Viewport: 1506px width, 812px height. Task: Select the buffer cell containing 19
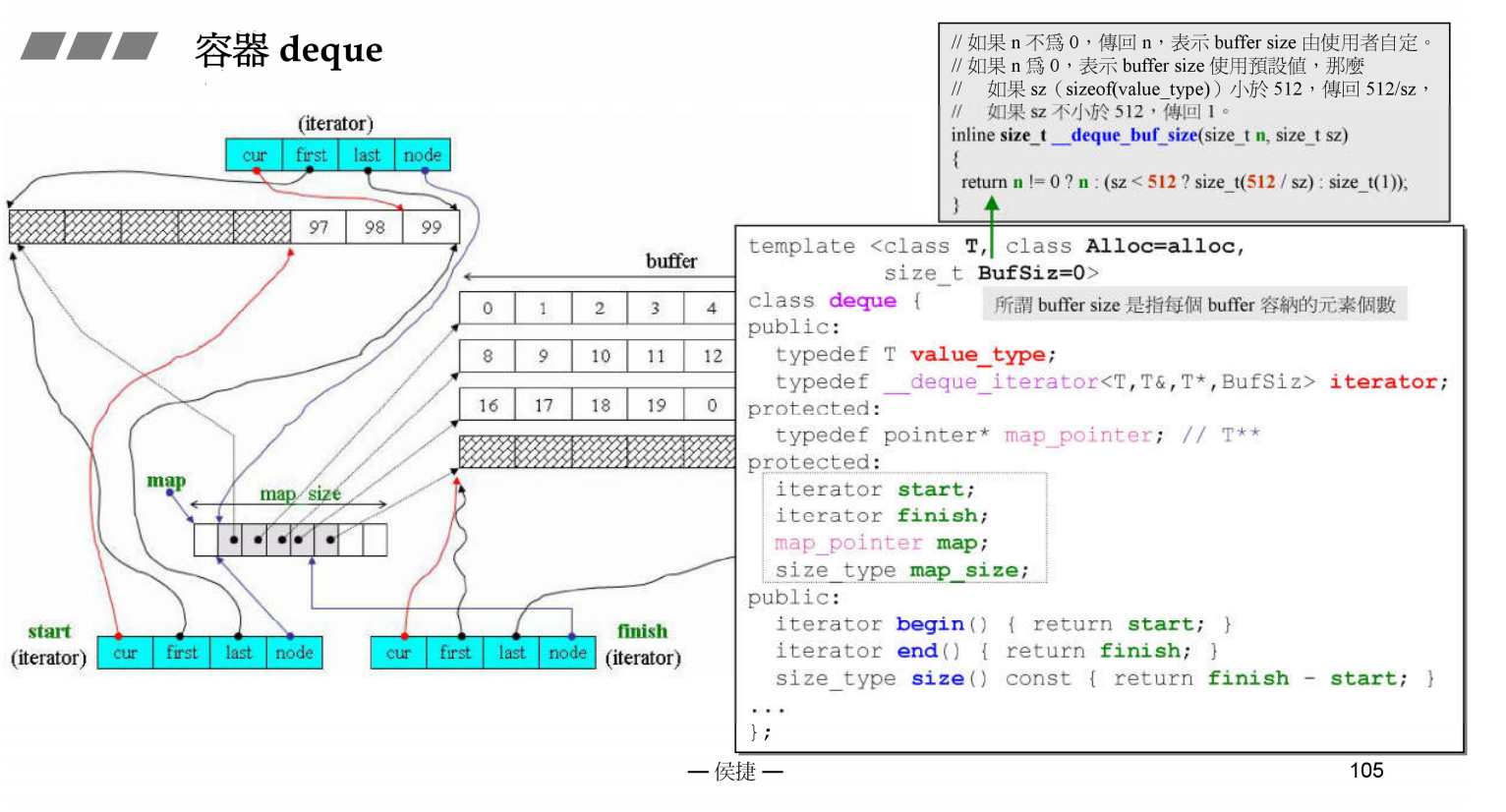tap(656, 405)
